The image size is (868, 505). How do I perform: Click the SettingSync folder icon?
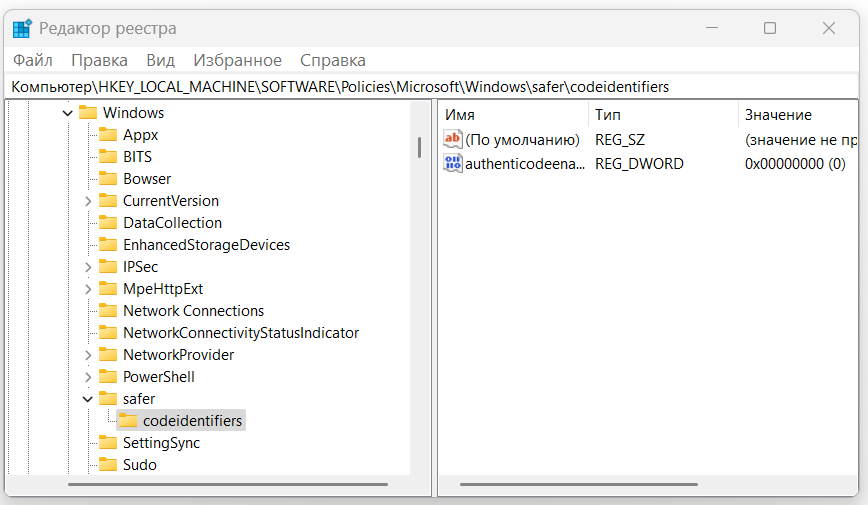pyautogui.click(x=108, y=442)
